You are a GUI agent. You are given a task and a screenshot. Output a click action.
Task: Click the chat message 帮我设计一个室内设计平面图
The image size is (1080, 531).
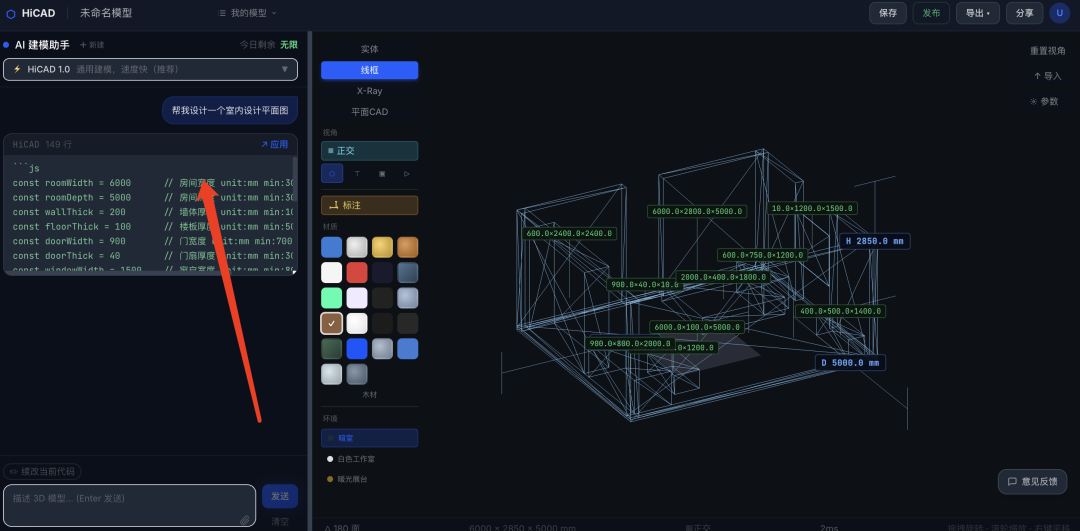(x=230, y=110)
